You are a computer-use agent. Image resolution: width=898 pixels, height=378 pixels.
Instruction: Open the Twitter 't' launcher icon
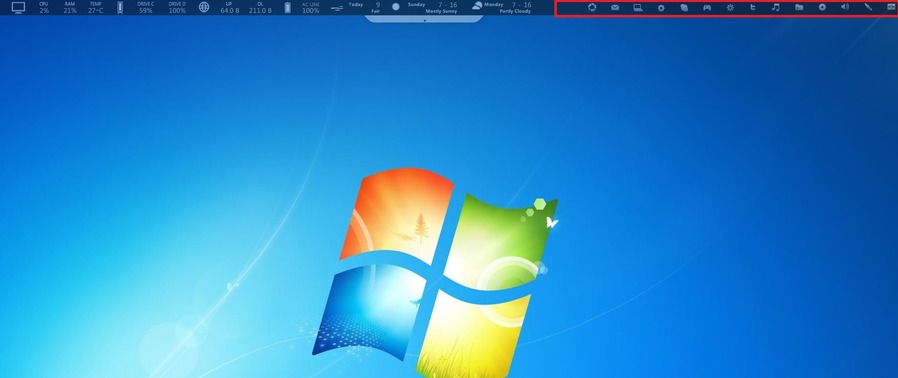(x=753, y=7)
